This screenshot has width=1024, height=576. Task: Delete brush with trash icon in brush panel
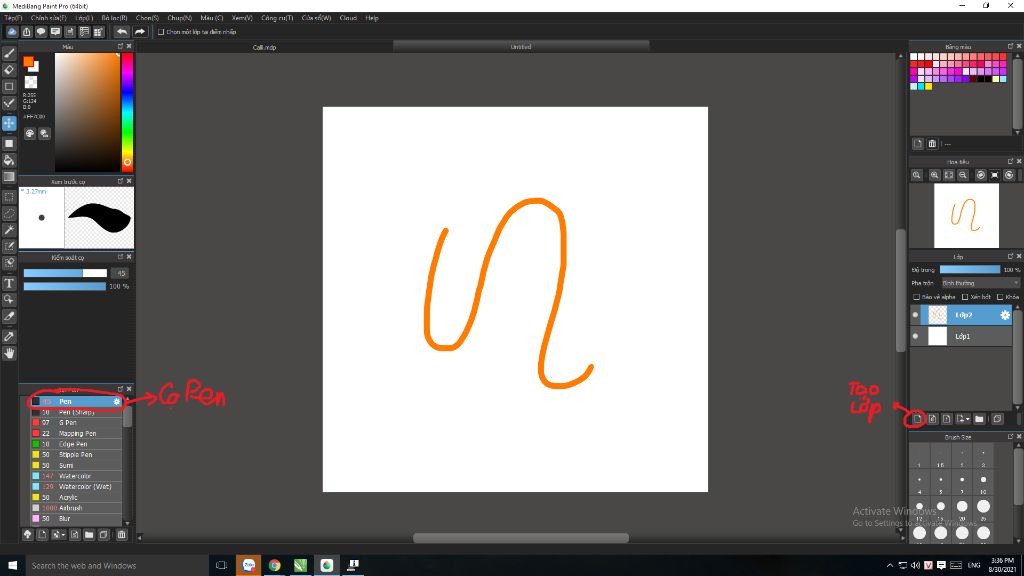(121, 534)
